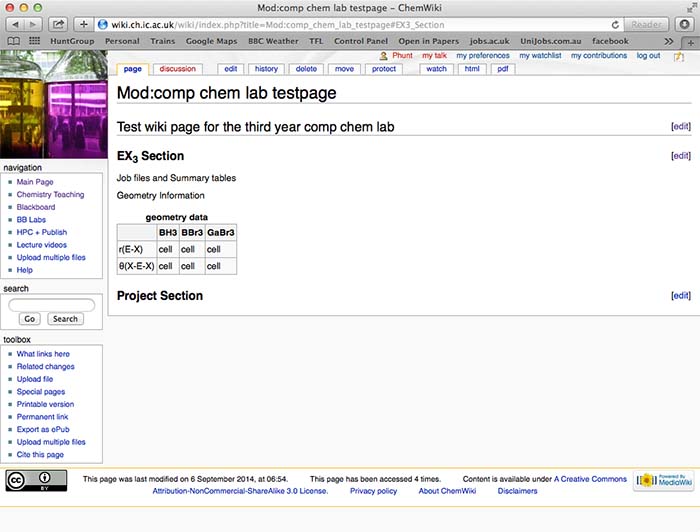The image size is (700, 532).
Task: Open the HuntGroup bookmark
Action: pos(72,41)
